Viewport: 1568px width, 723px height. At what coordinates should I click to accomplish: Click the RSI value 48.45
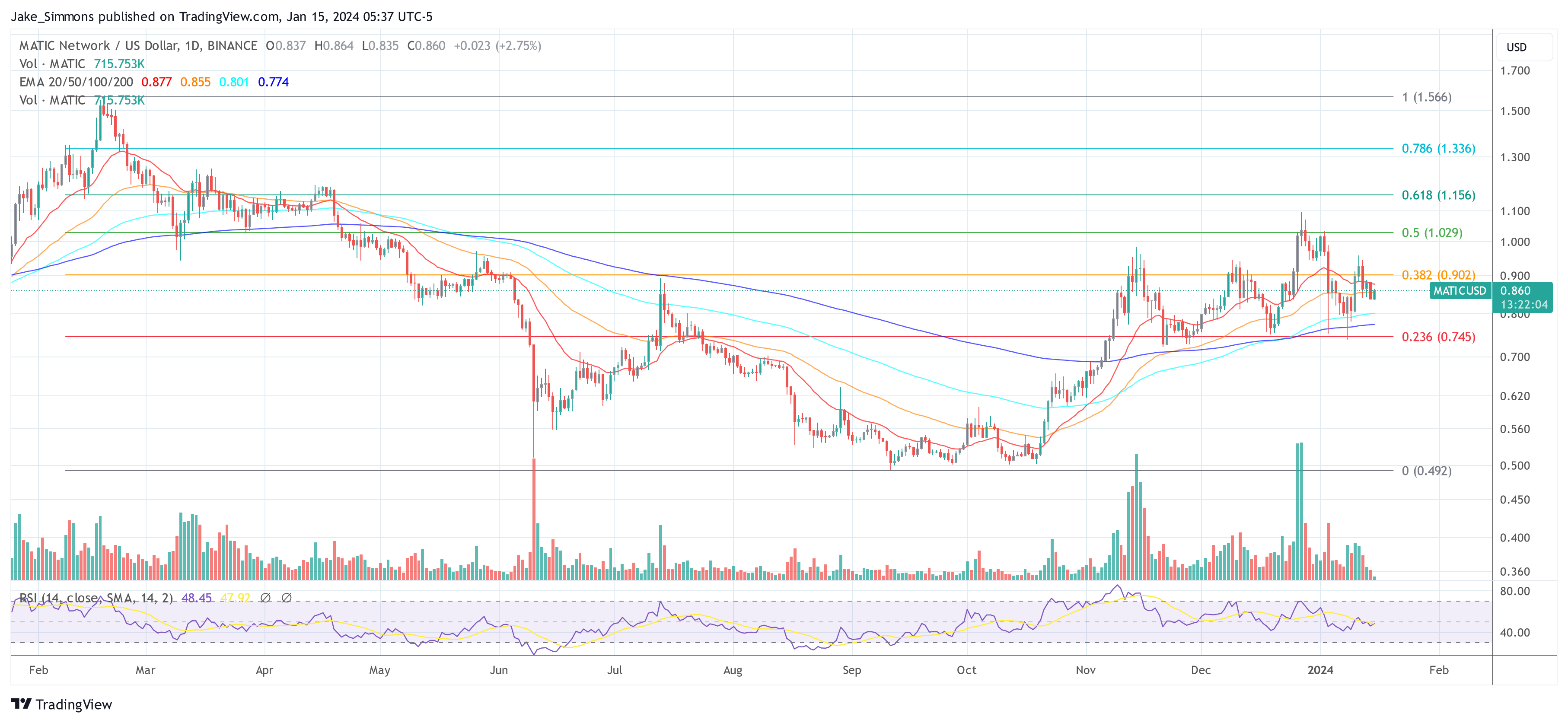click(197, 598)
